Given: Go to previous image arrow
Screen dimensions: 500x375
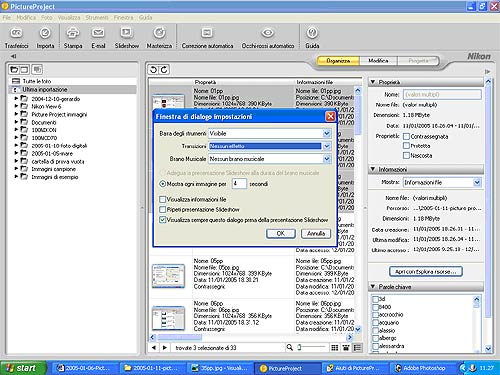Looking at the screenshot, I should click(x=154, y=348).
